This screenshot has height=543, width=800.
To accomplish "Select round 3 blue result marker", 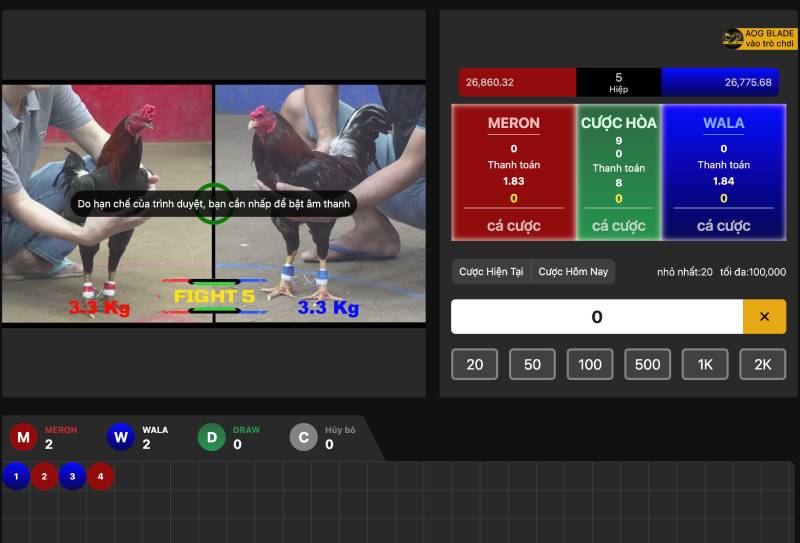I will tap(72, 476).
